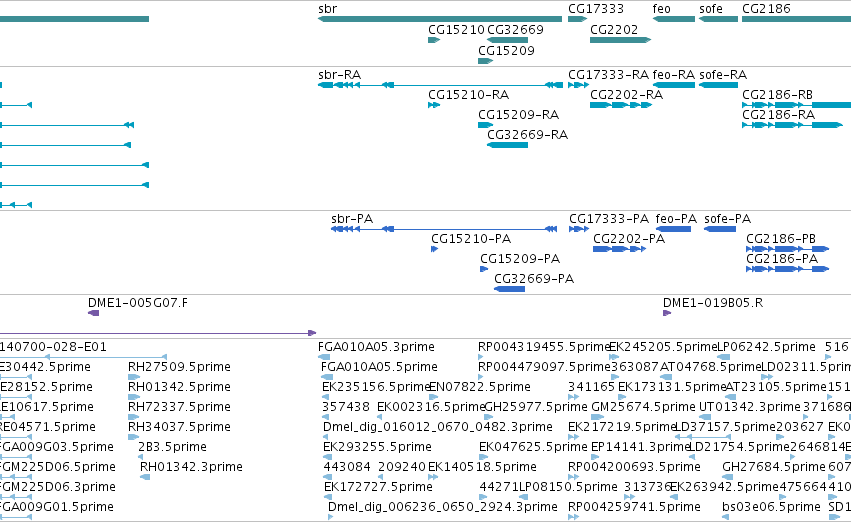Select the sbr gene label

point(327,9)
